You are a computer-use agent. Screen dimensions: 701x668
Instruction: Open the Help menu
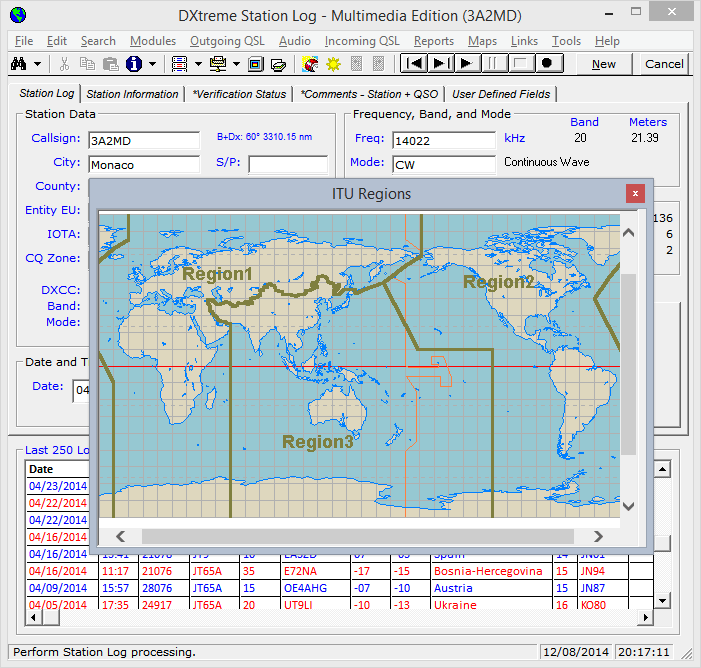coord(607,41)
